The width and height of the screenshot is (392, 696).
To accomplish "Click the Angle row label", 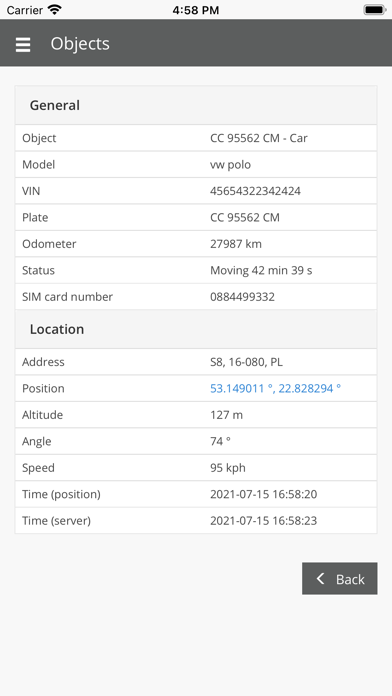I will coord(36,442).
